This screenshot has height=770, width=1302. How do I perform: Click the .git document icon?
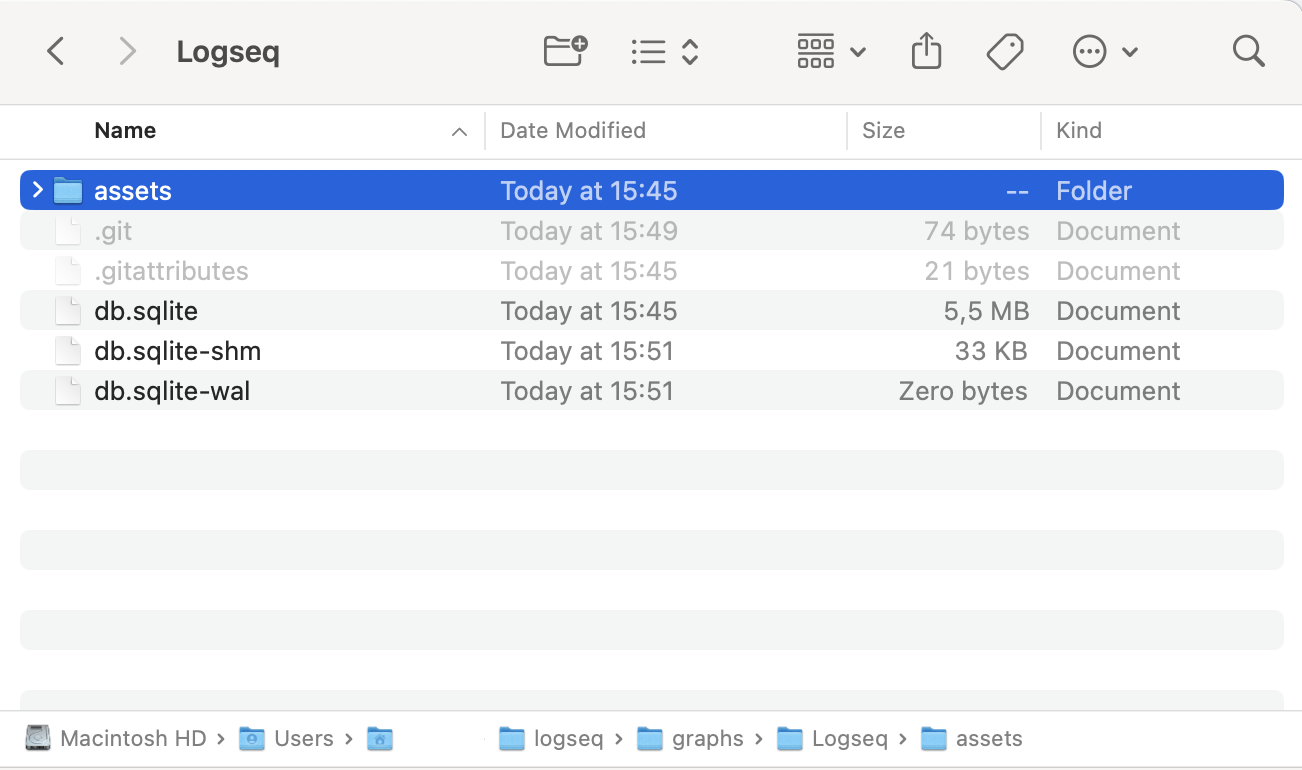[68, 231]
